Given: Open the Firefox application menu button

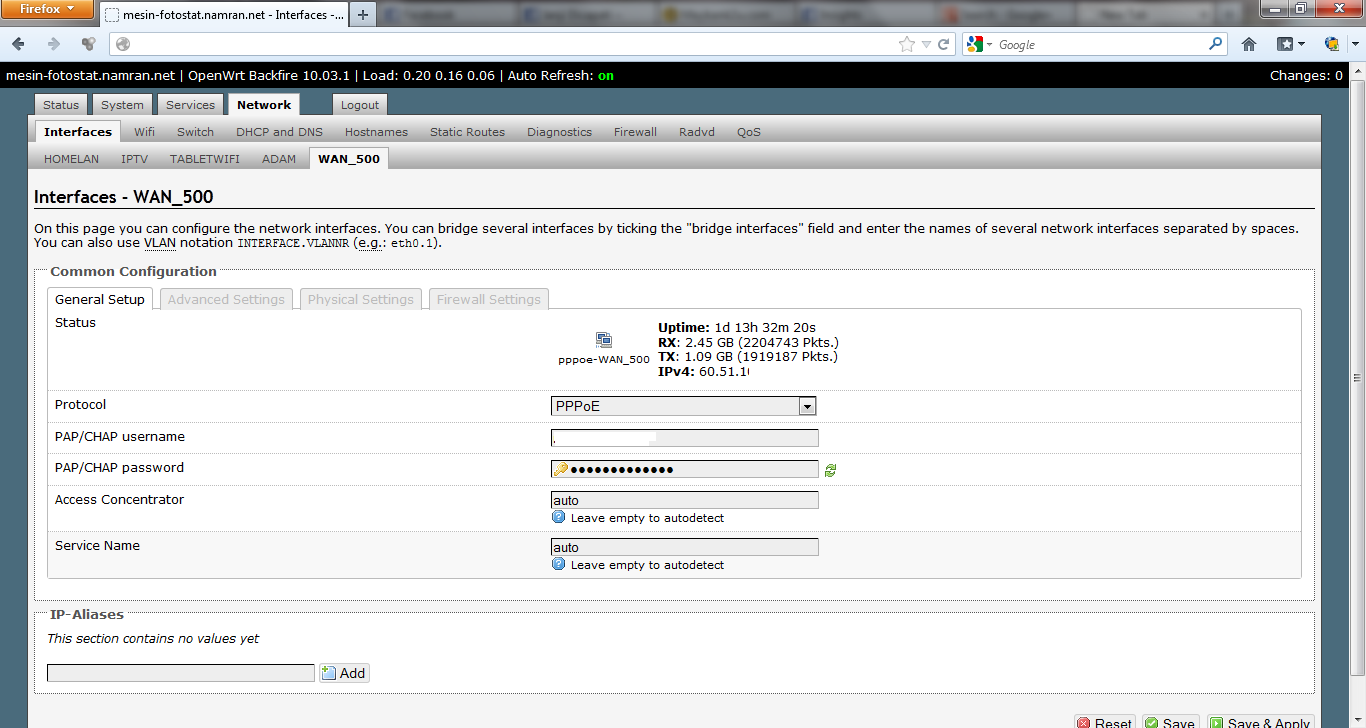Looking at the screenshot, I should pyautogui.click(x=49, y=10).
